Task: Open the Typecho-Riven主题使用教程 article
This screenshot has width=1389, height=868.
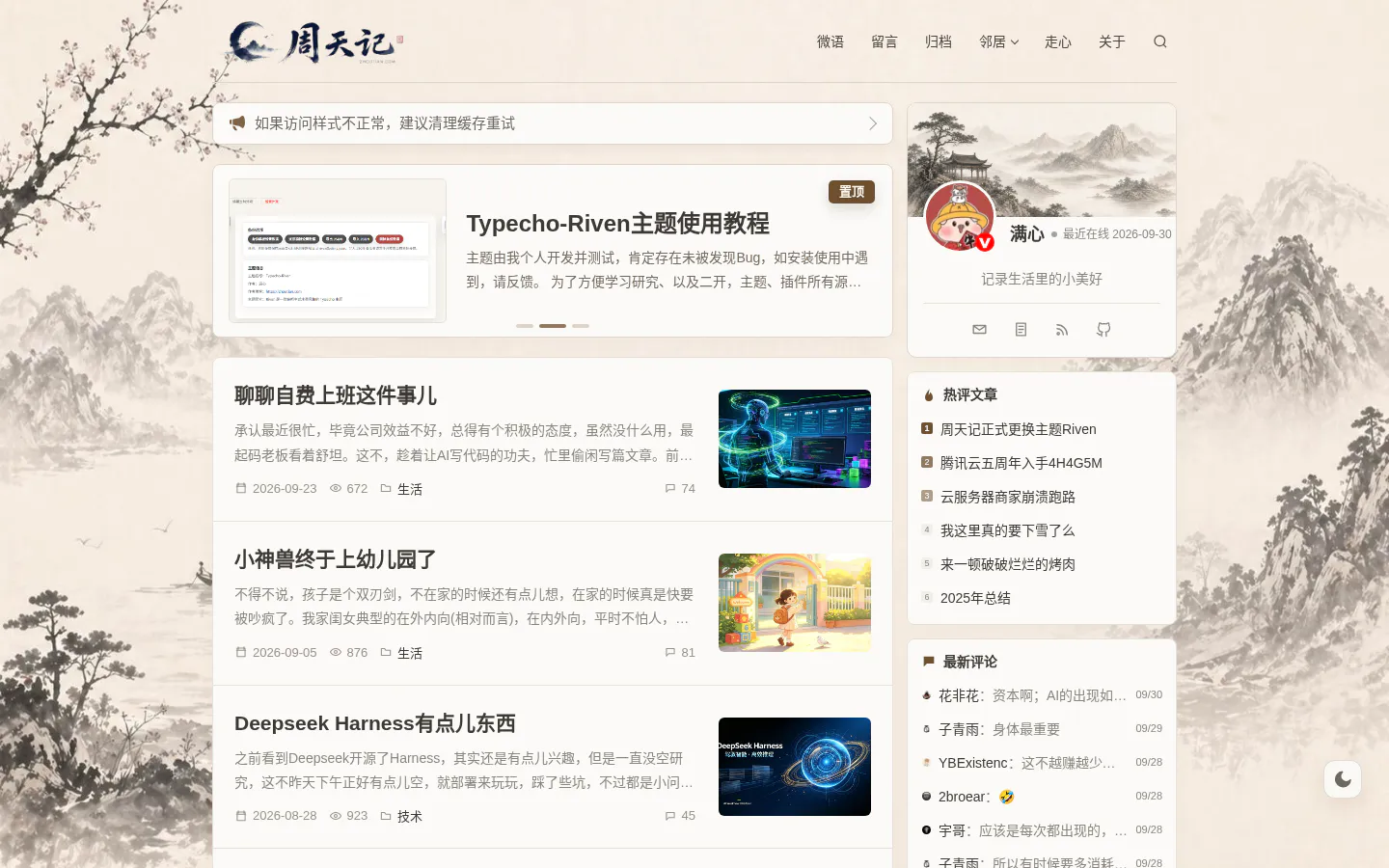Action: pos(617,224)
